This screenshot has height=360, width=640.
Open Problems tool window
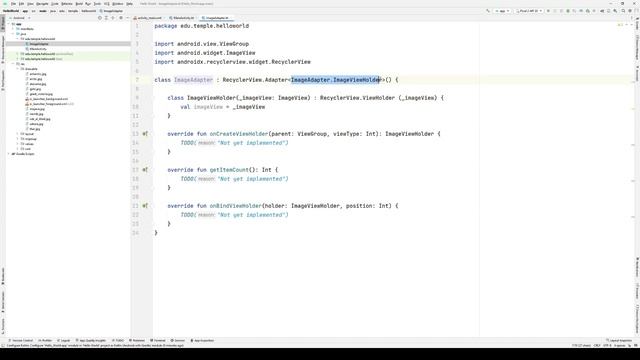[x=137, y=340]
